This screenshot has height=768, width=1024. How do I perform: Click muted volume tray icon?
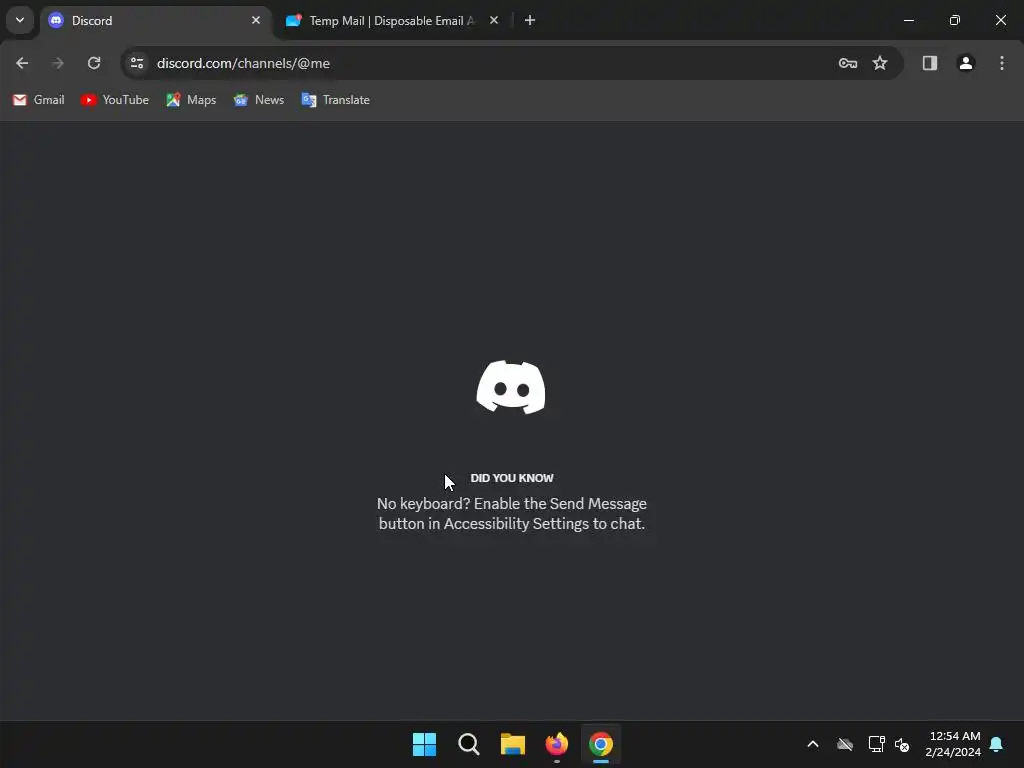coord(903,744)
